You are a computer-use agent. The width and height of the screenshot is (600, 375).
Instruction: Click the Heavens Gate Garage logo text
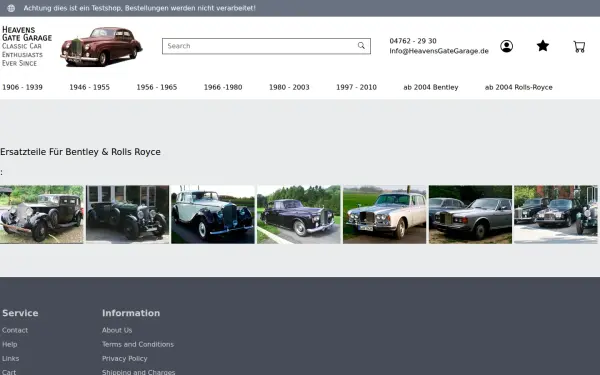(x=27, y=46)
